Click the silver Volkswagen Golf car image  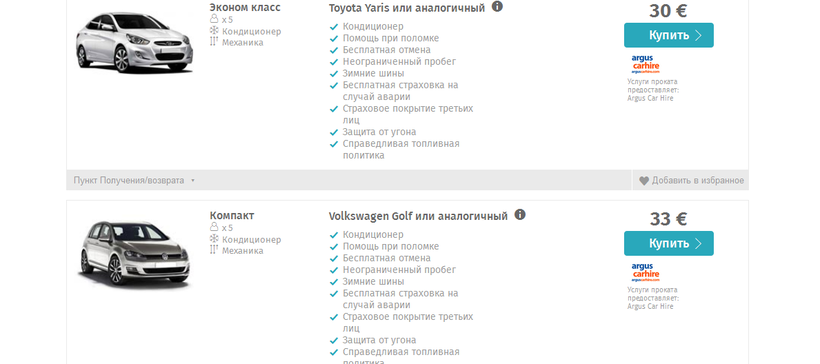tap(134, 253)
